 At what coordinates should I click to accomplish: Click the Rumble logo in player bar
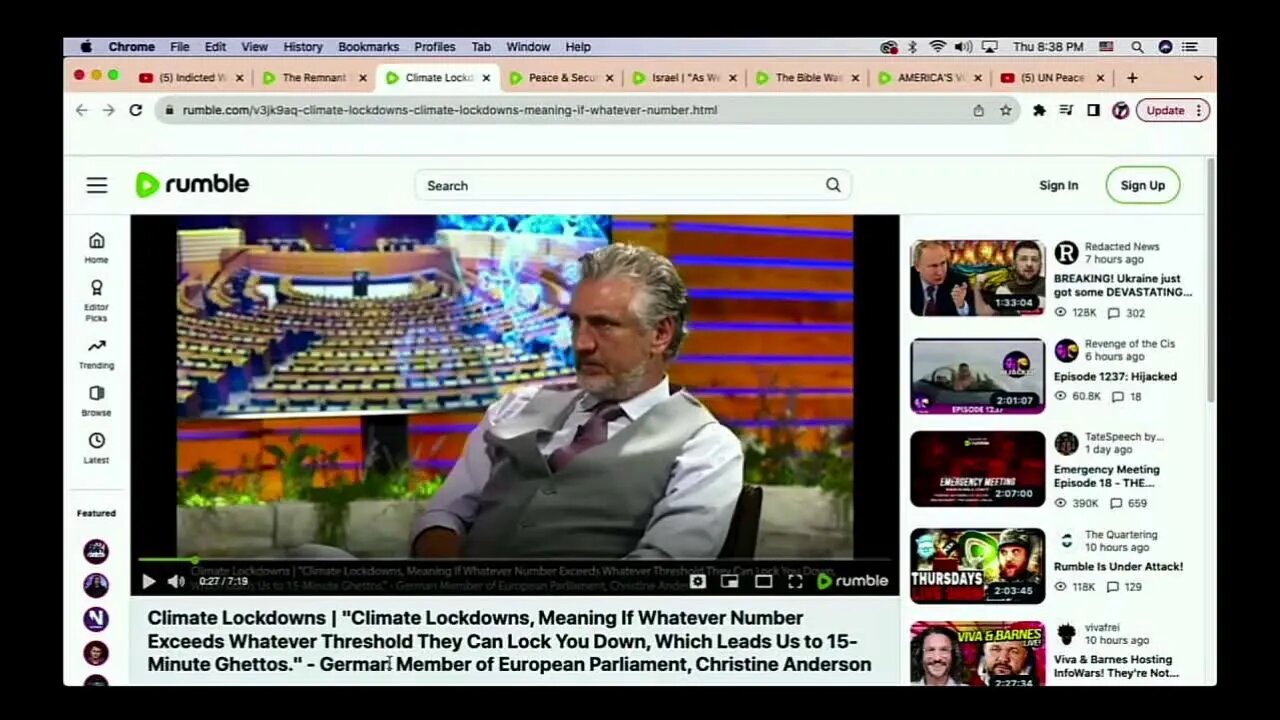pos(852,581)
